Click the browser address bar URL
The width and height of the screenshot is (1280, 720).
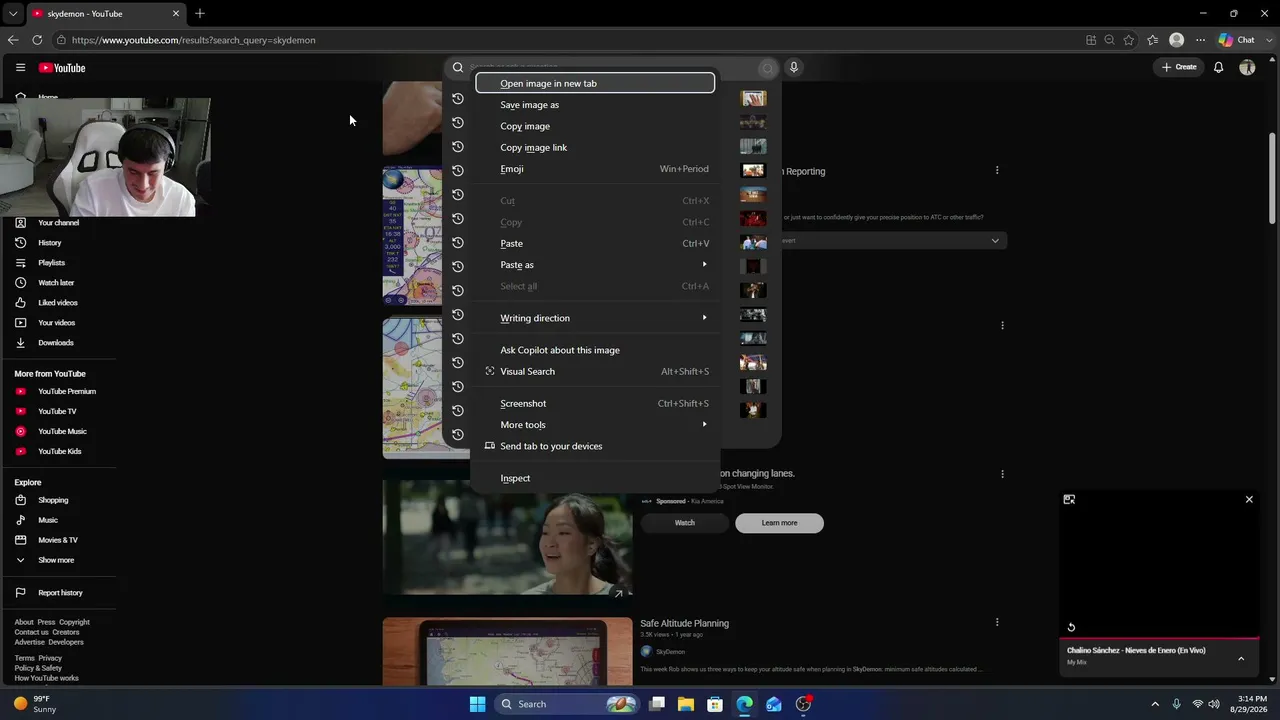tap(193, 40)
